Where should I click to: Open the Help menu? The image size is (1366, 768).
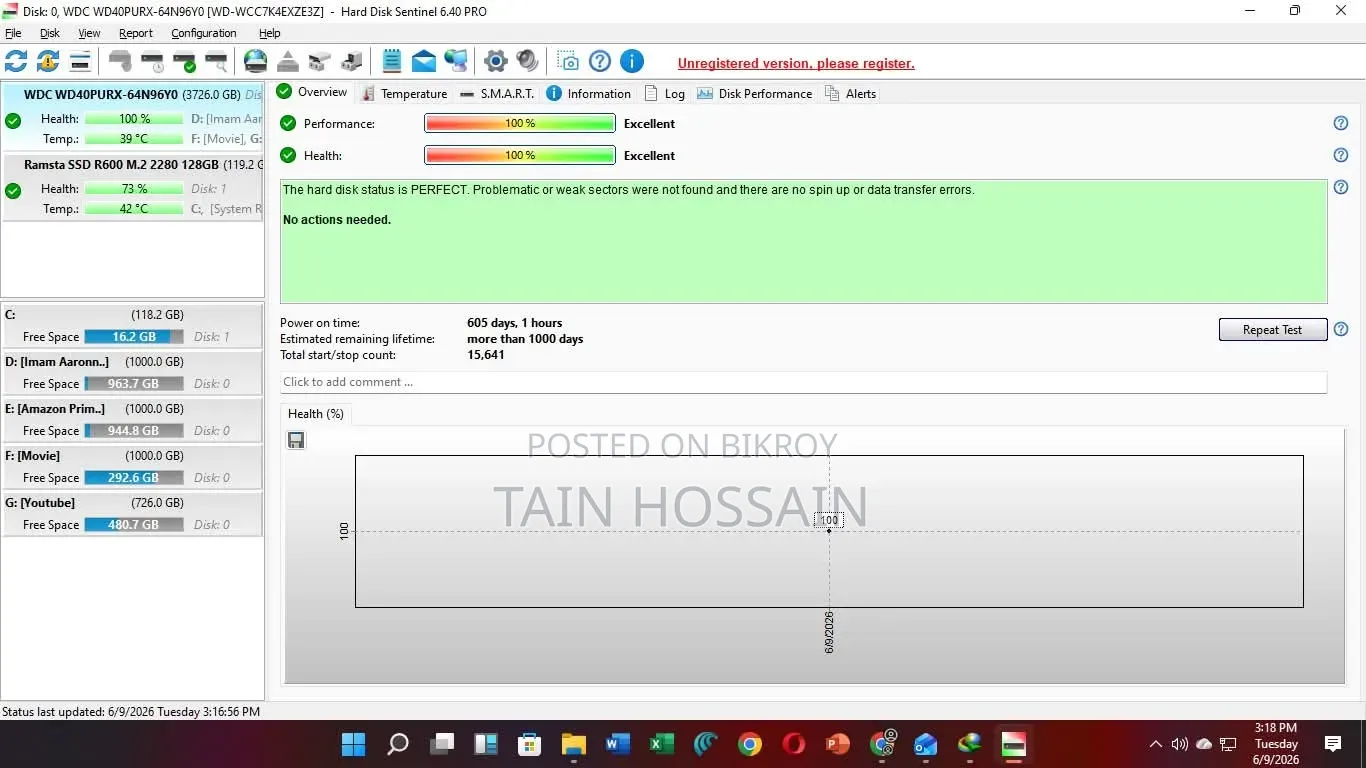click(270, 33)
